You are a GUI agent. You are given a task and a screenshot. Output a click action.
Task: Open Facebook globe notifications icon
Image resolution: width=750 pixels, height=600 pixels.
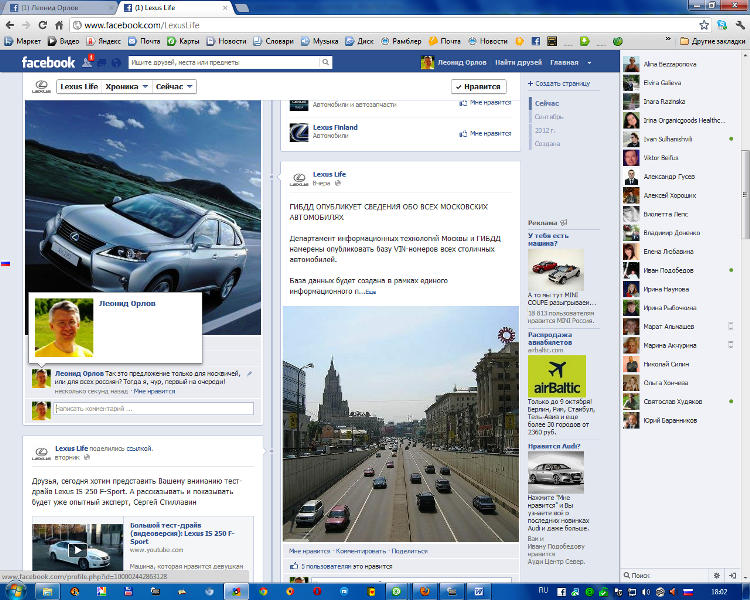pyautogui.click(x=116, y=63)
